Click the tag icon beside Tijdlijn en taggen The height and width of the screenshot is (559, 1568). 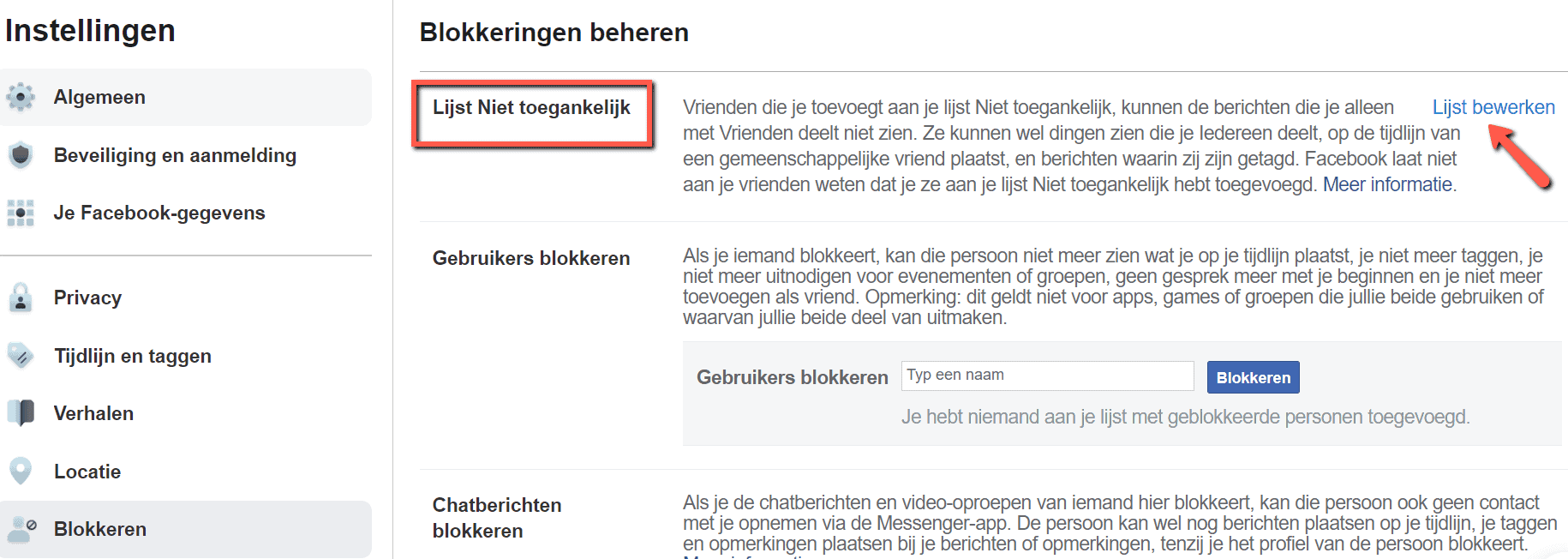pos(21,356)
